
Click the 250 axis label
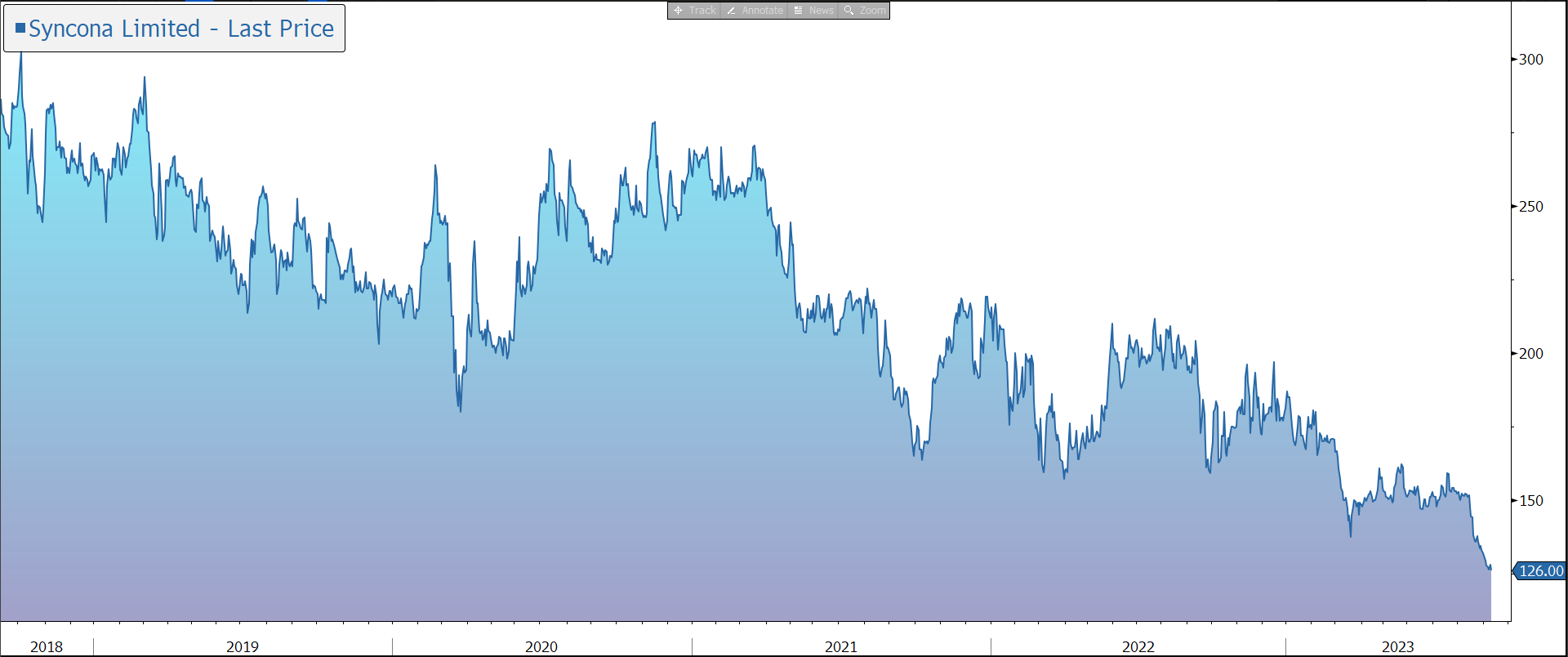pyautogui.click(x=1531, y=207)
